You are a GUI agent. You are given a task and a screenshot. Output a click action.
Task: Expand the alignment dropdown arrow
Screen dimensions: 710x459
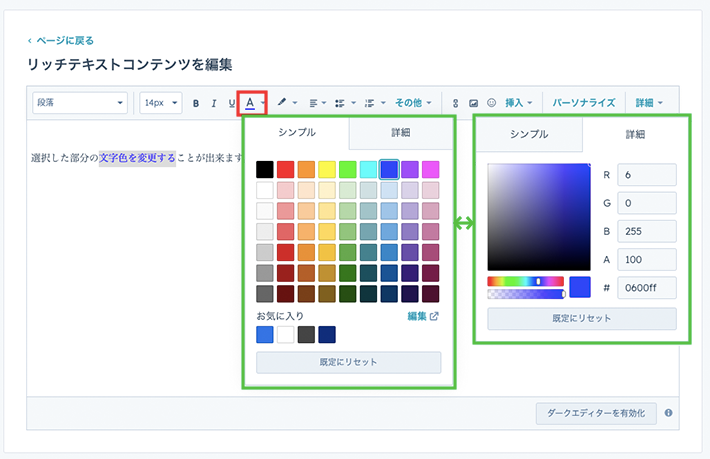coord(324,103)
